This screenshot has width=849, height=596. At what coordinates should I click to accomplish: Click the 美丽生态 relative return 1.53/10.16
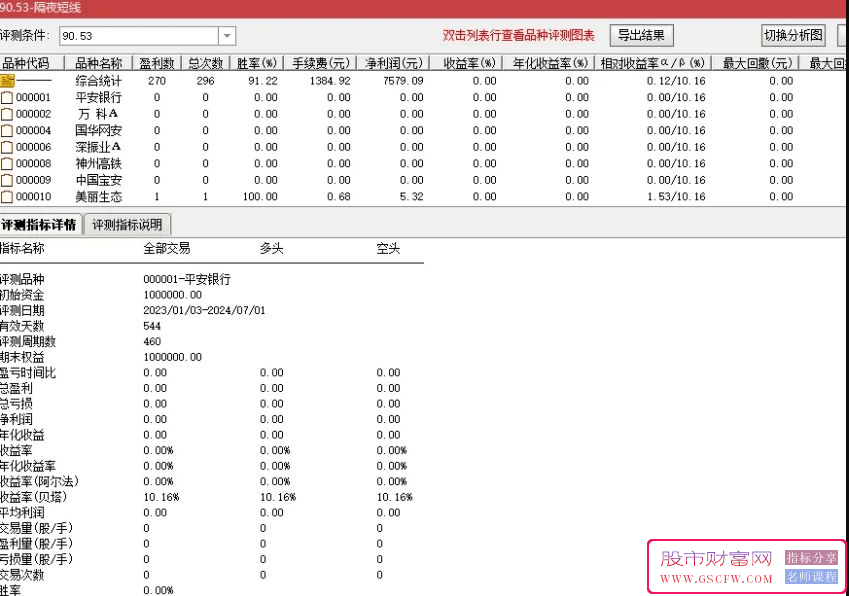point(676,197)
